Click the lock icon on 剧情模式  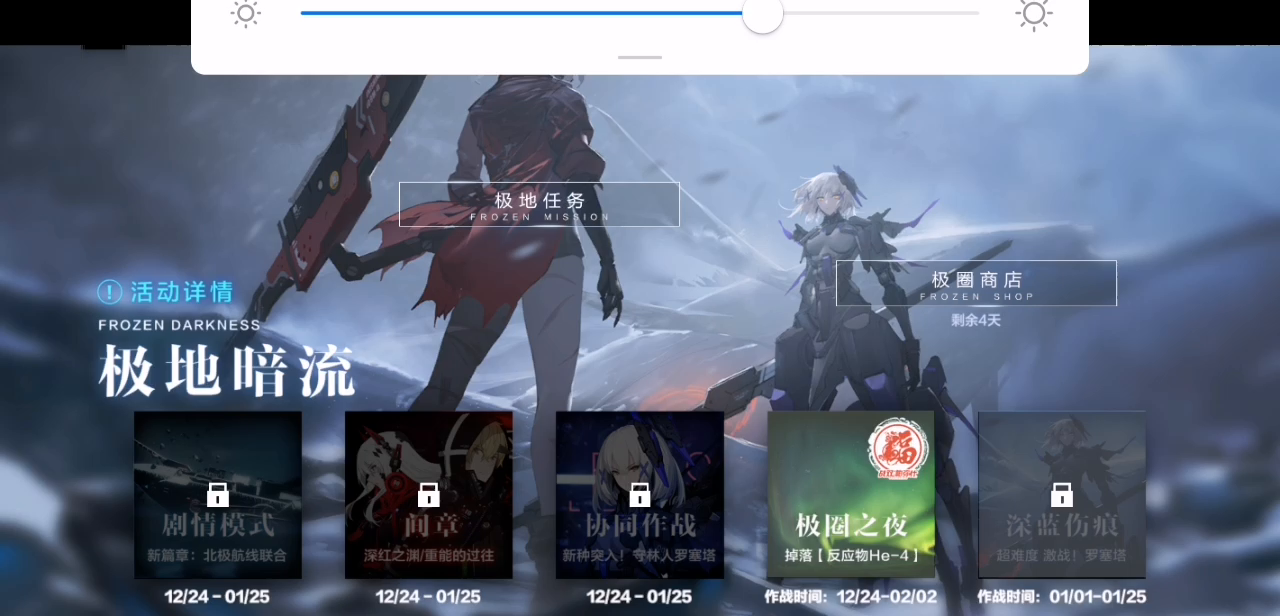pos(218,494)
